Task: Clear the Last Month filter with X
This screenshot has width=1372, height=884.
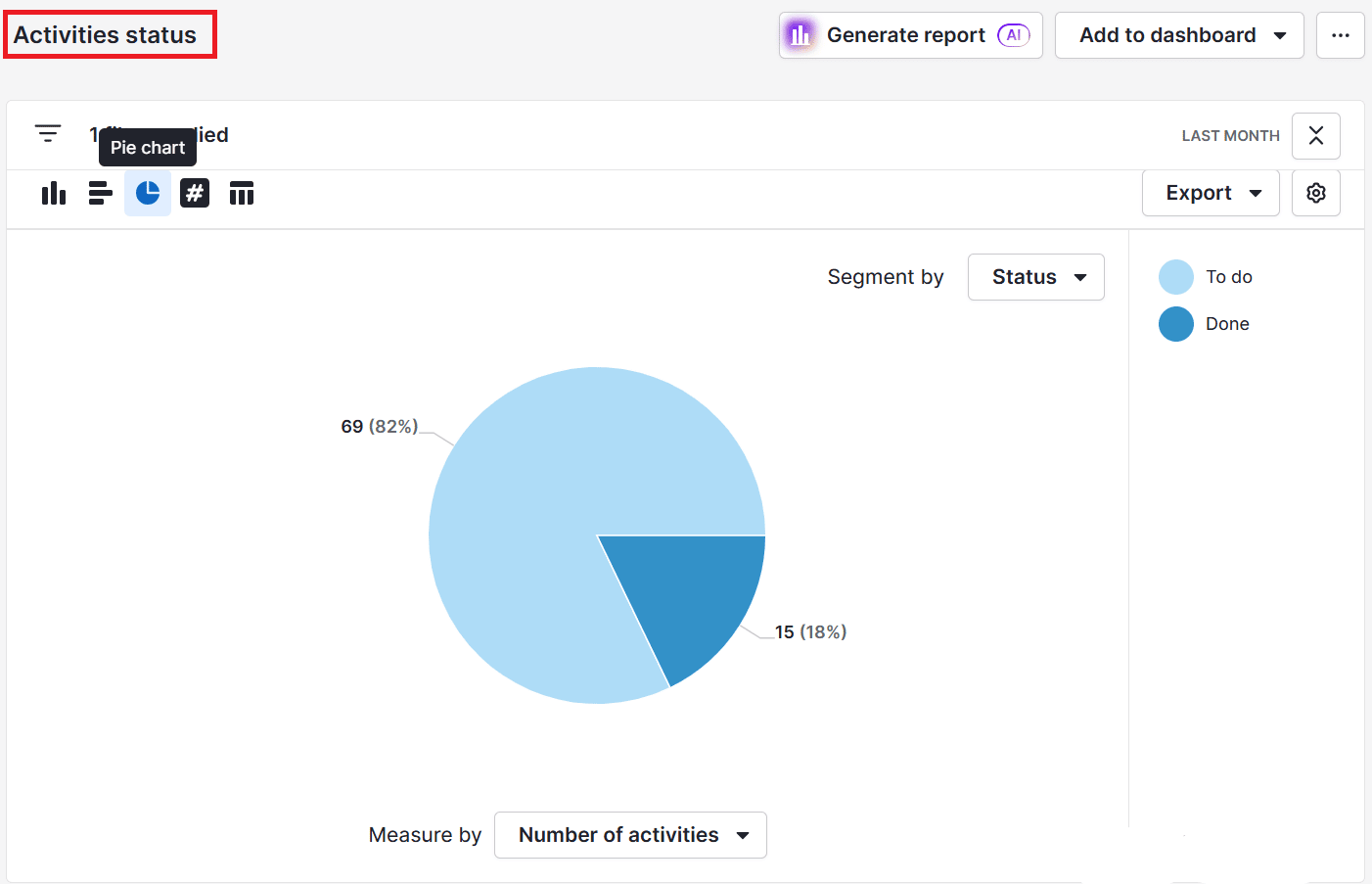Action: (1316, 136)
